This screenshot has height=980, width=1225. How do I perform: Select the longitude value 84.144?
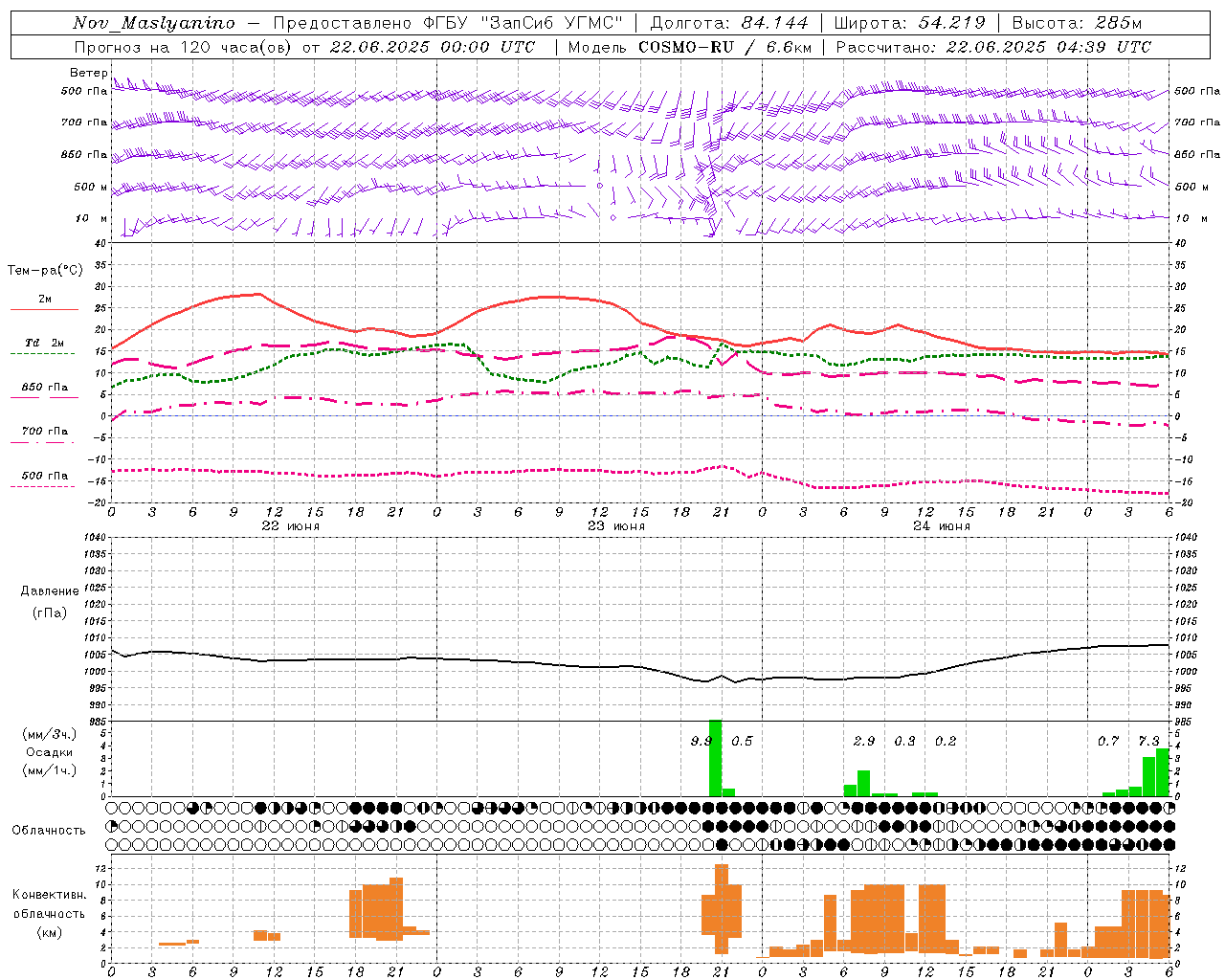[x=774, y=23]
